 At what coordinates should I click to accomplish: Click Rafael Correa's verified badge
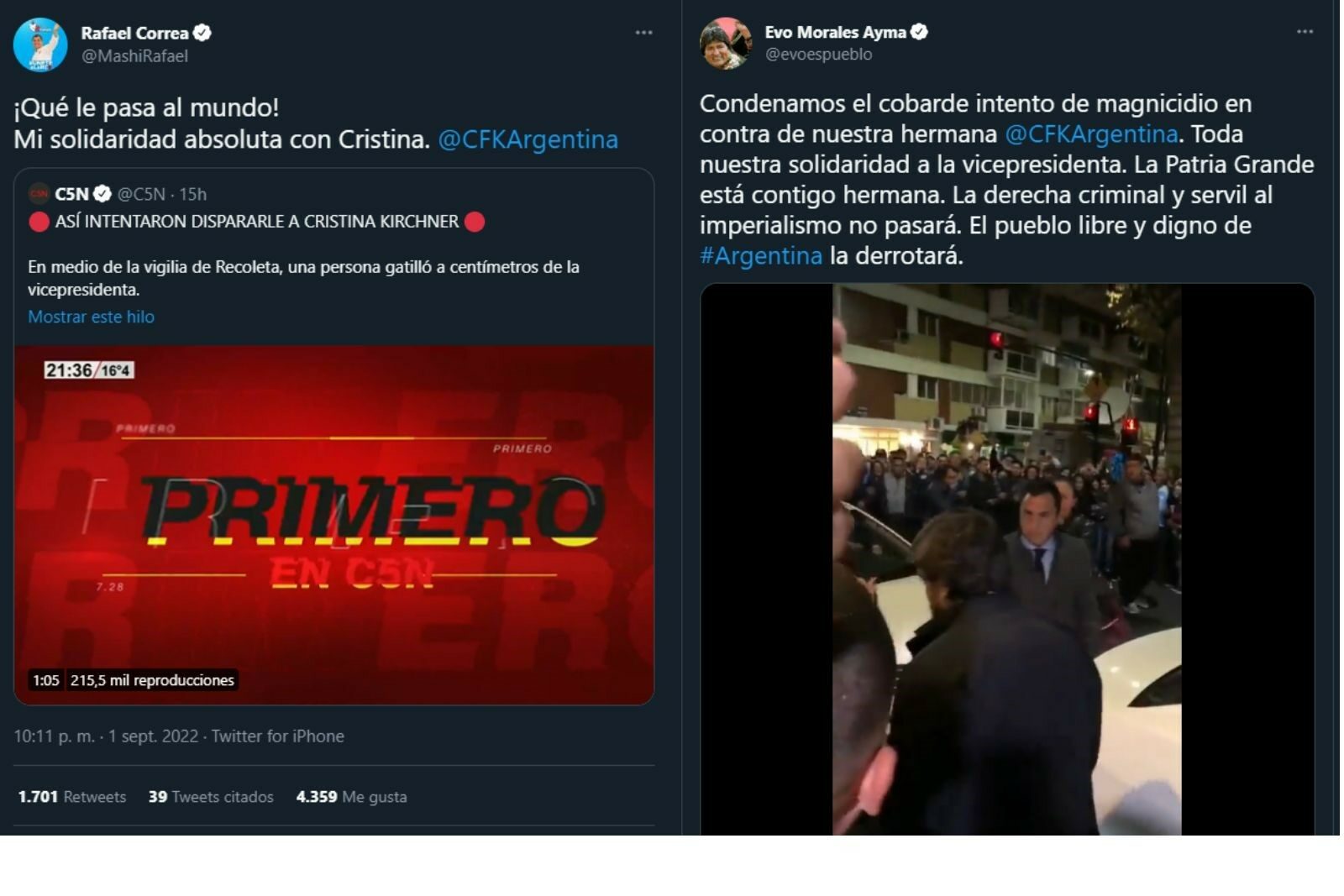(x=202, y=33)
